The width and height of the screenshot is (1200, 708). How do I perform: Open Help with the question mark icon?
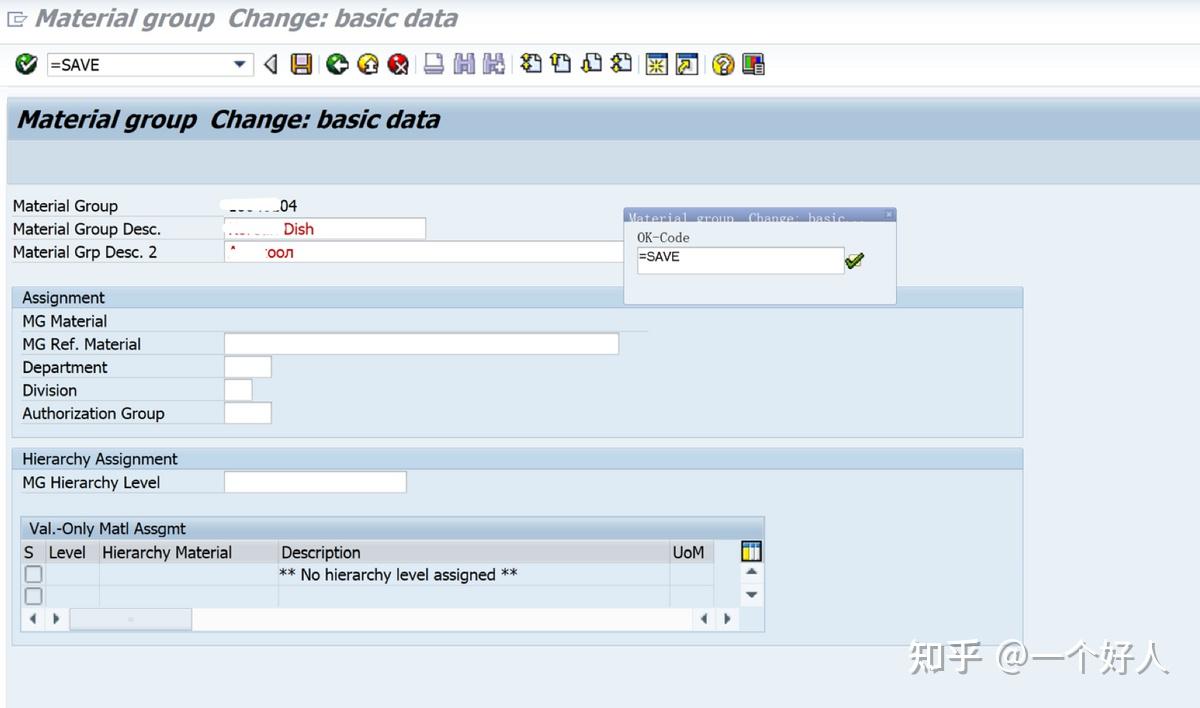click(x=723, y=64)
